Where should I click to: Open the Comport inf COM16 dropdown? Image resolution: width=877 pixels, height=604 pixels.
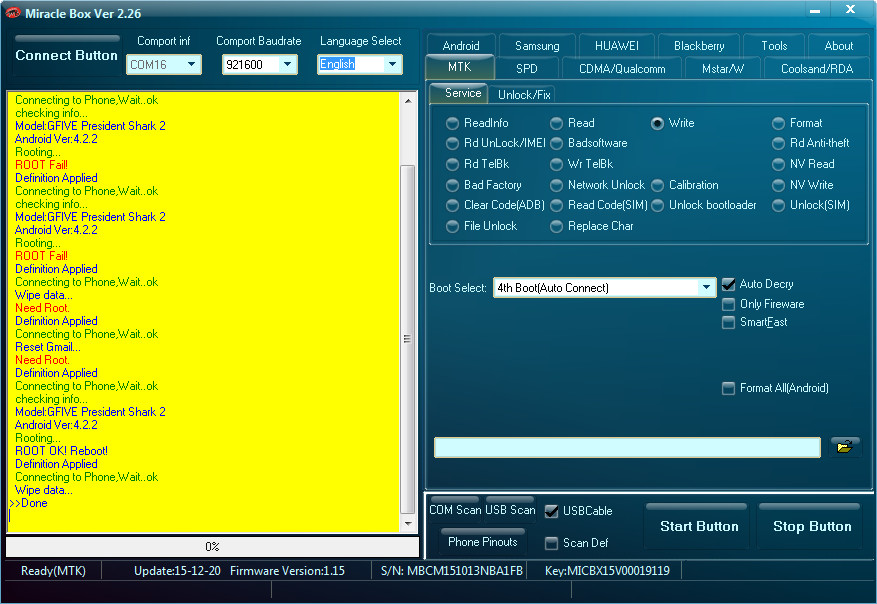(x=163, y=64)
